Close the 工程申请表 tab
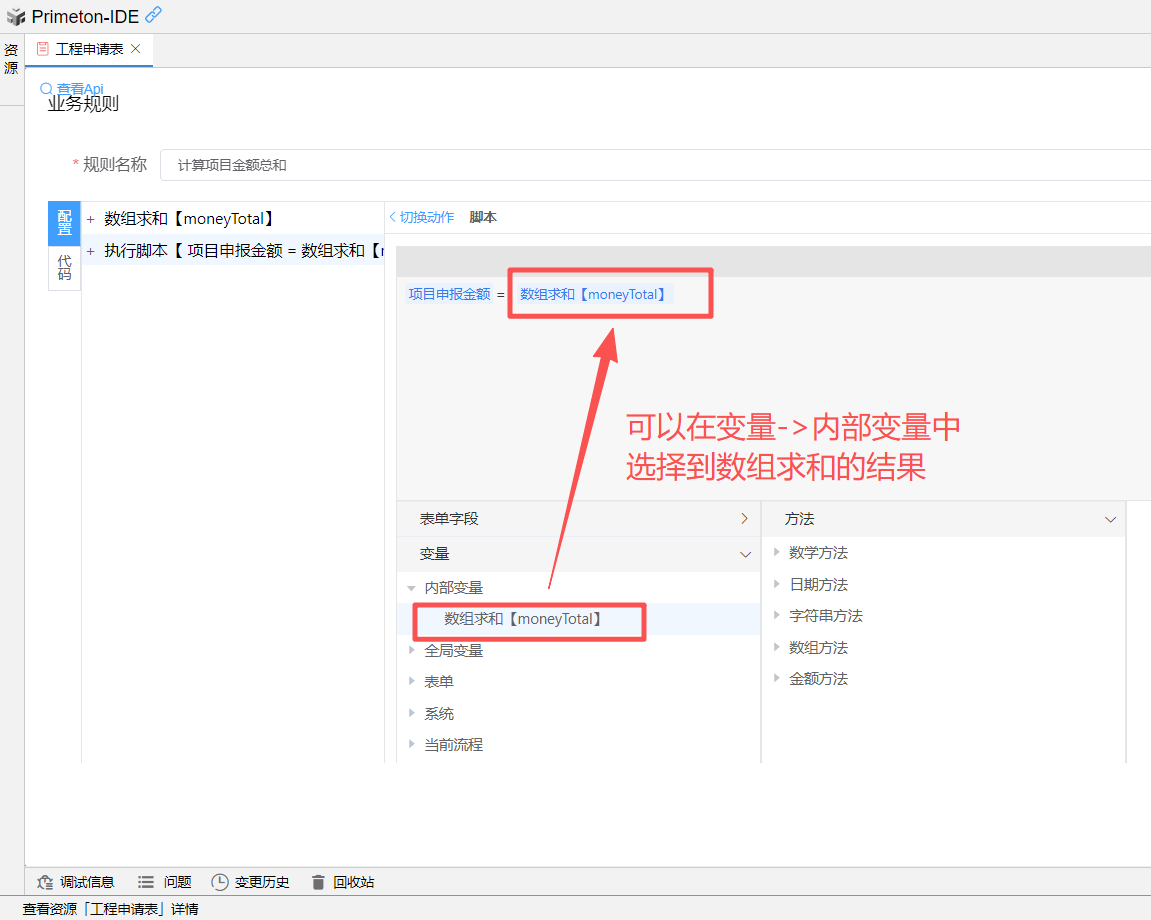The height and width of the screenshot is (920, 1151). click(136, 48)
